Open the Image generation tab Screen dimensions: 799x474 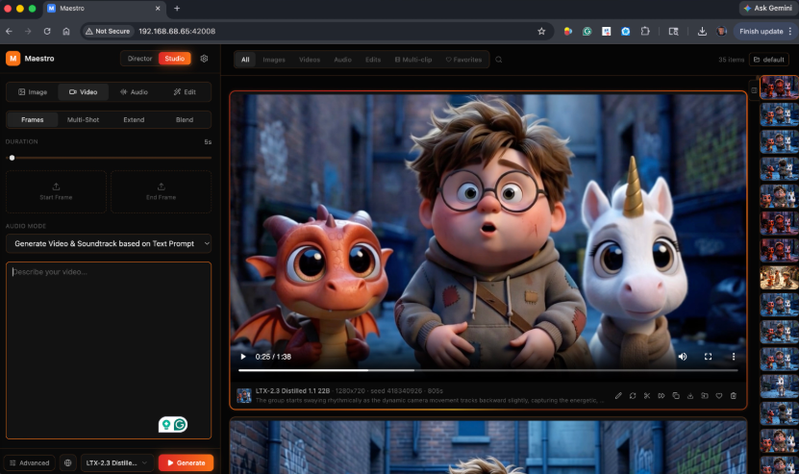coord(33,92)
